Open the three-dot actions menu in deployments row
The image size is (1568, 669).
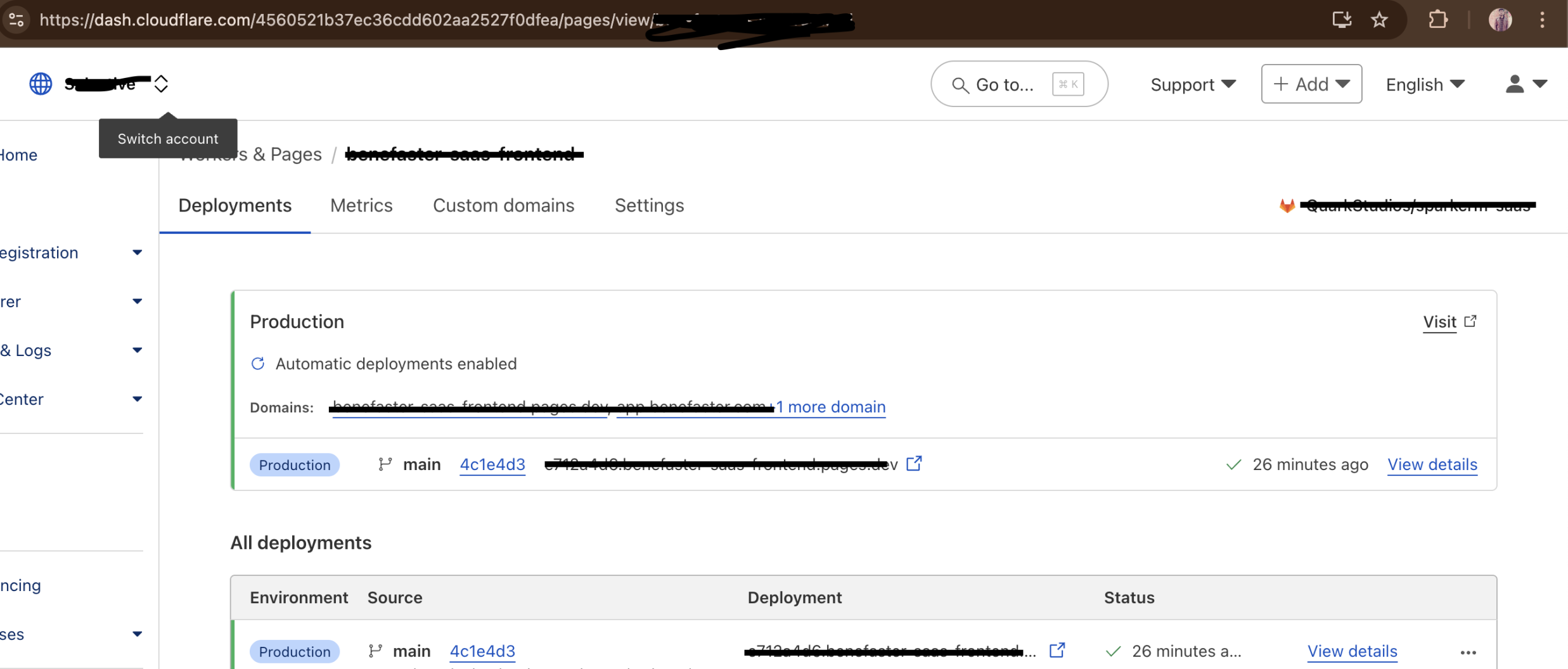point(1468,653)
